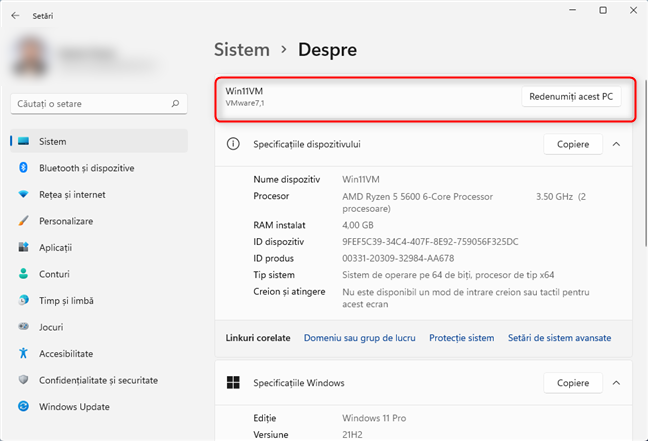Open Setări de sistem avansate link
Viewport: 648px width, 441px height.
click(559, 338)
